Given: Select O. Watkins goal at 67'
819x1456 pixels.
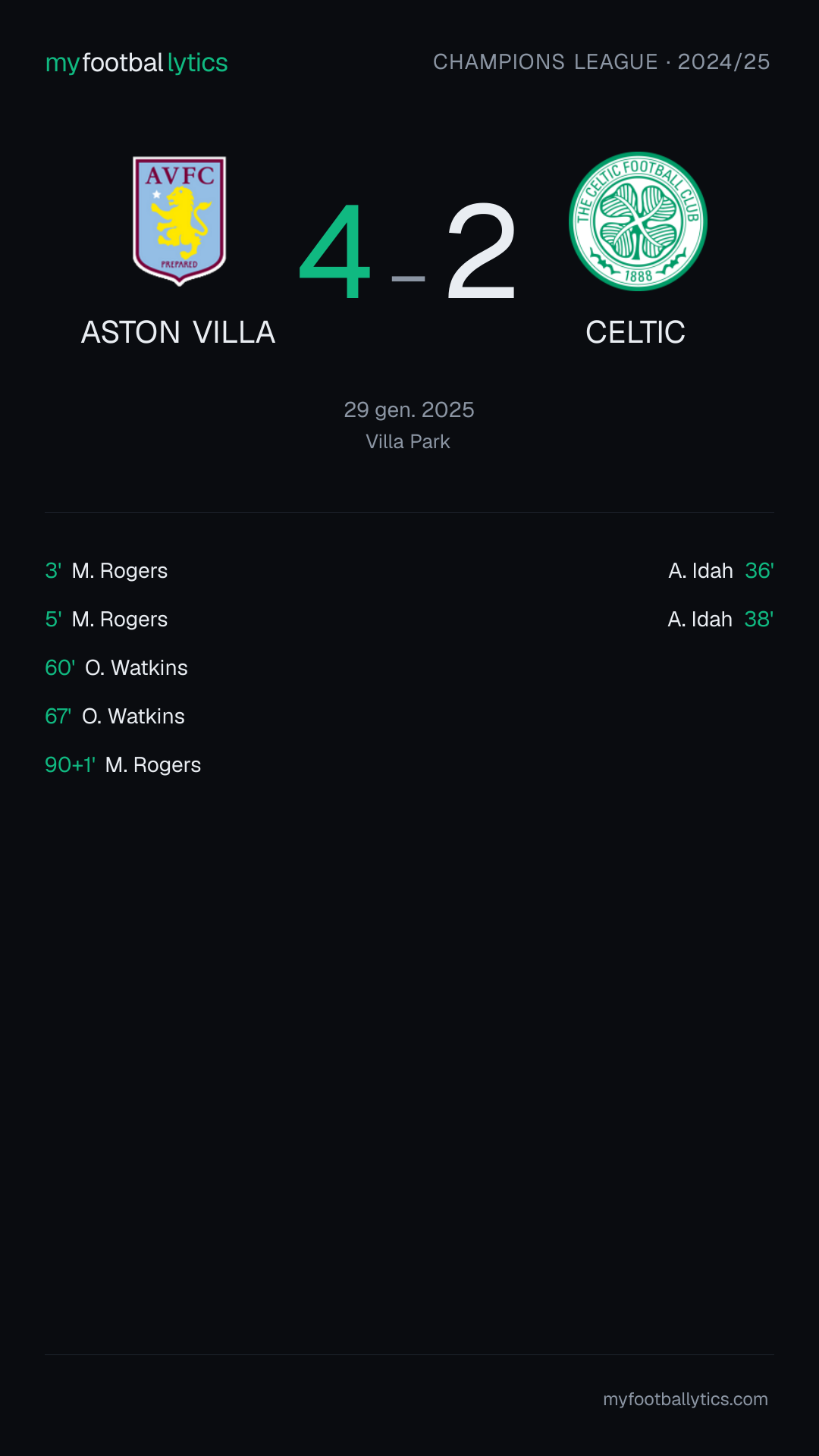Looking at the screenshot, I should (x=115, y=716).
